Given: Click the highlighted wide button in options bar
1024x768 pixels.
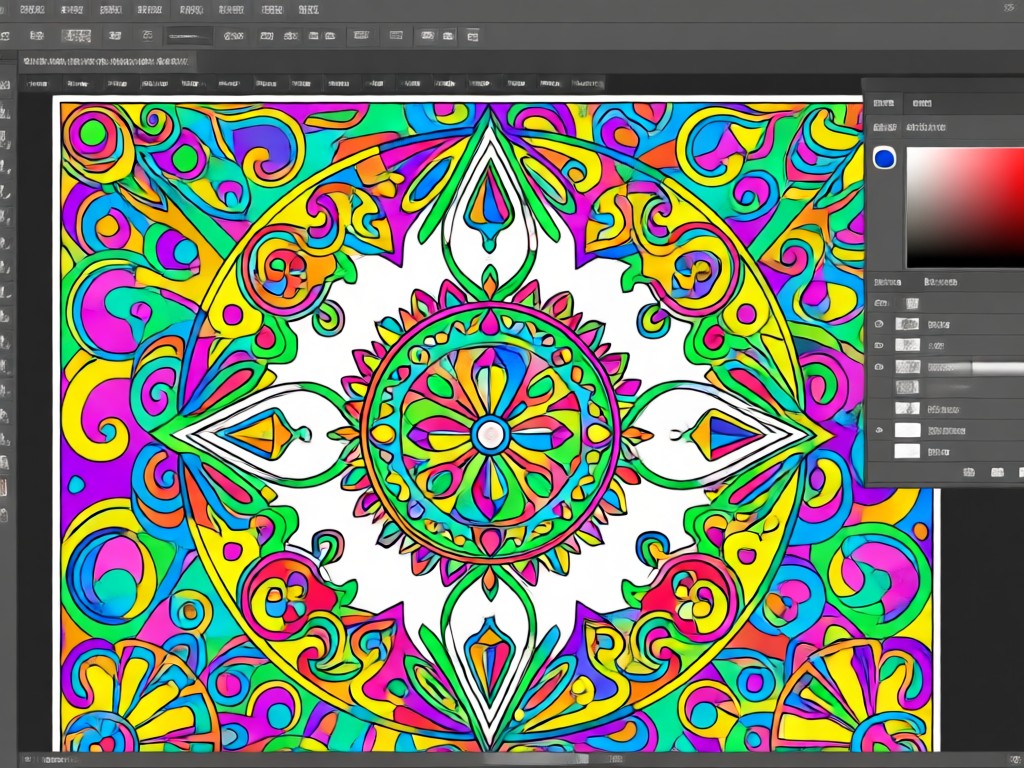Looking at the screenshot, I should click(76, 36).
